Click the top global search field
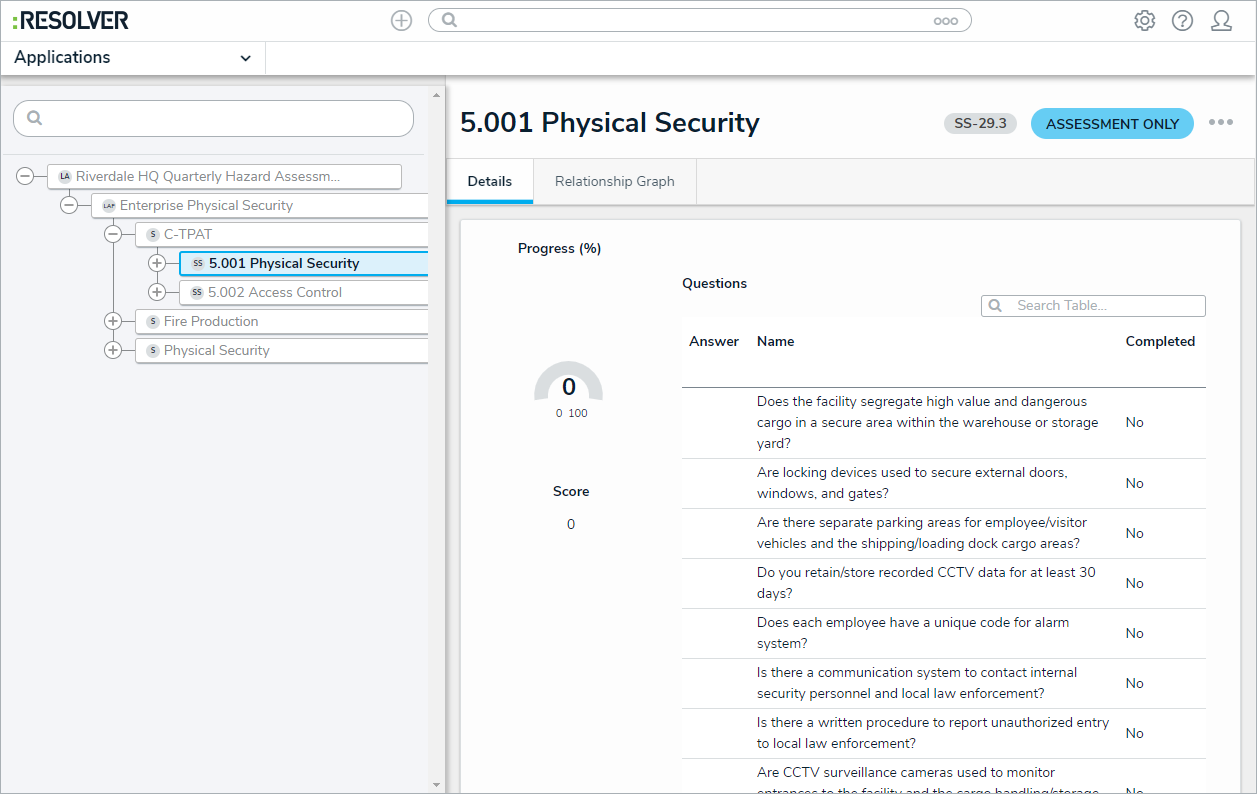The width and height of the screenshot is (1257, 794). 700,20
